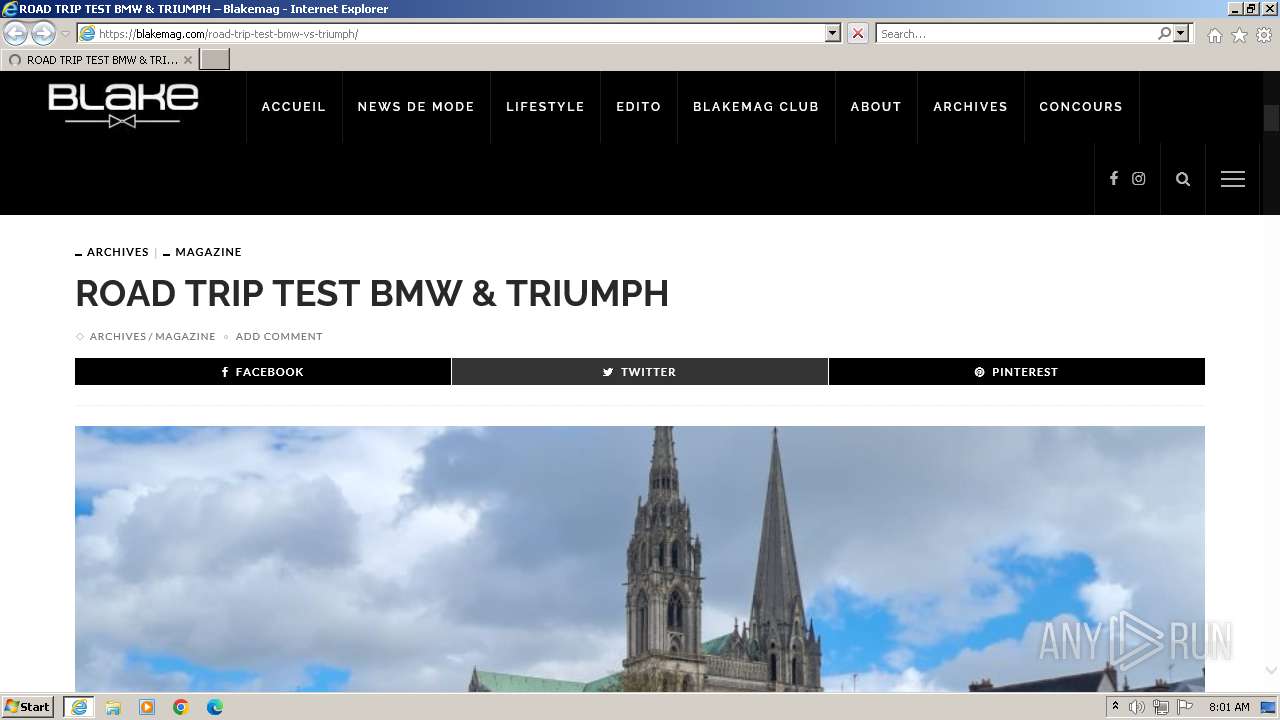Open Favorites star icon
The image size is (1280, 720).
click(x=1239, y=35)
